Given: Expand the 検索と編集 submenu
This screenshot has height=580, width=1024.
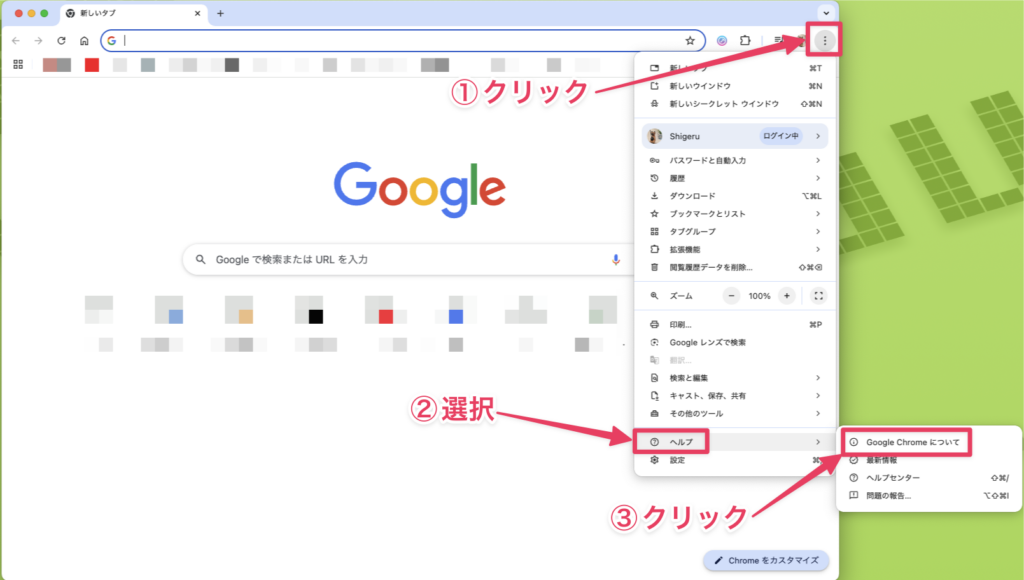Looking at the screenshot, I should [x=735, y=378].
